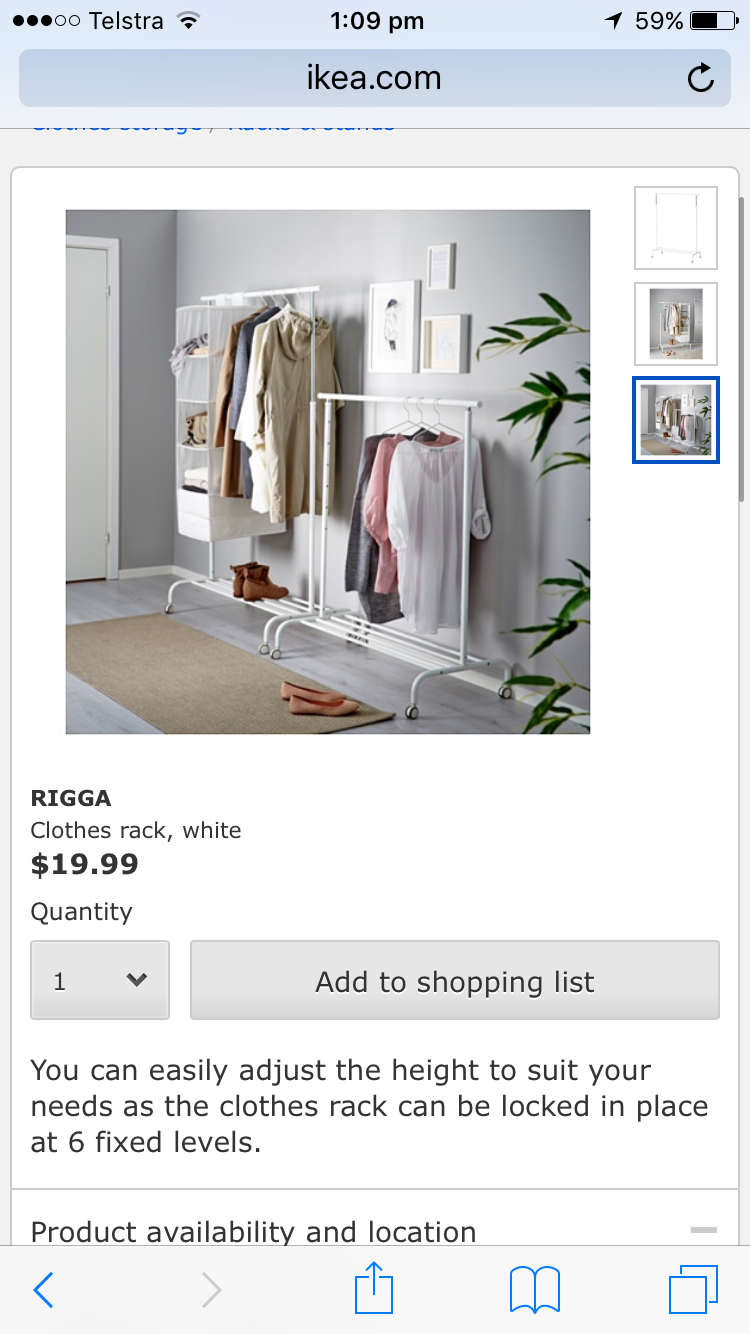The height and width of the screenshot is (1334, 750).
Task: Show all open tabs icon
Action: 693,1289
